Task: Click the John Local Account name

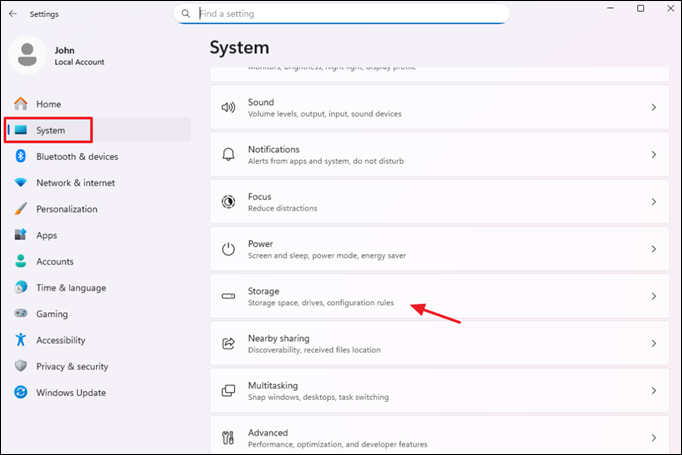Action: pos(80,56)
